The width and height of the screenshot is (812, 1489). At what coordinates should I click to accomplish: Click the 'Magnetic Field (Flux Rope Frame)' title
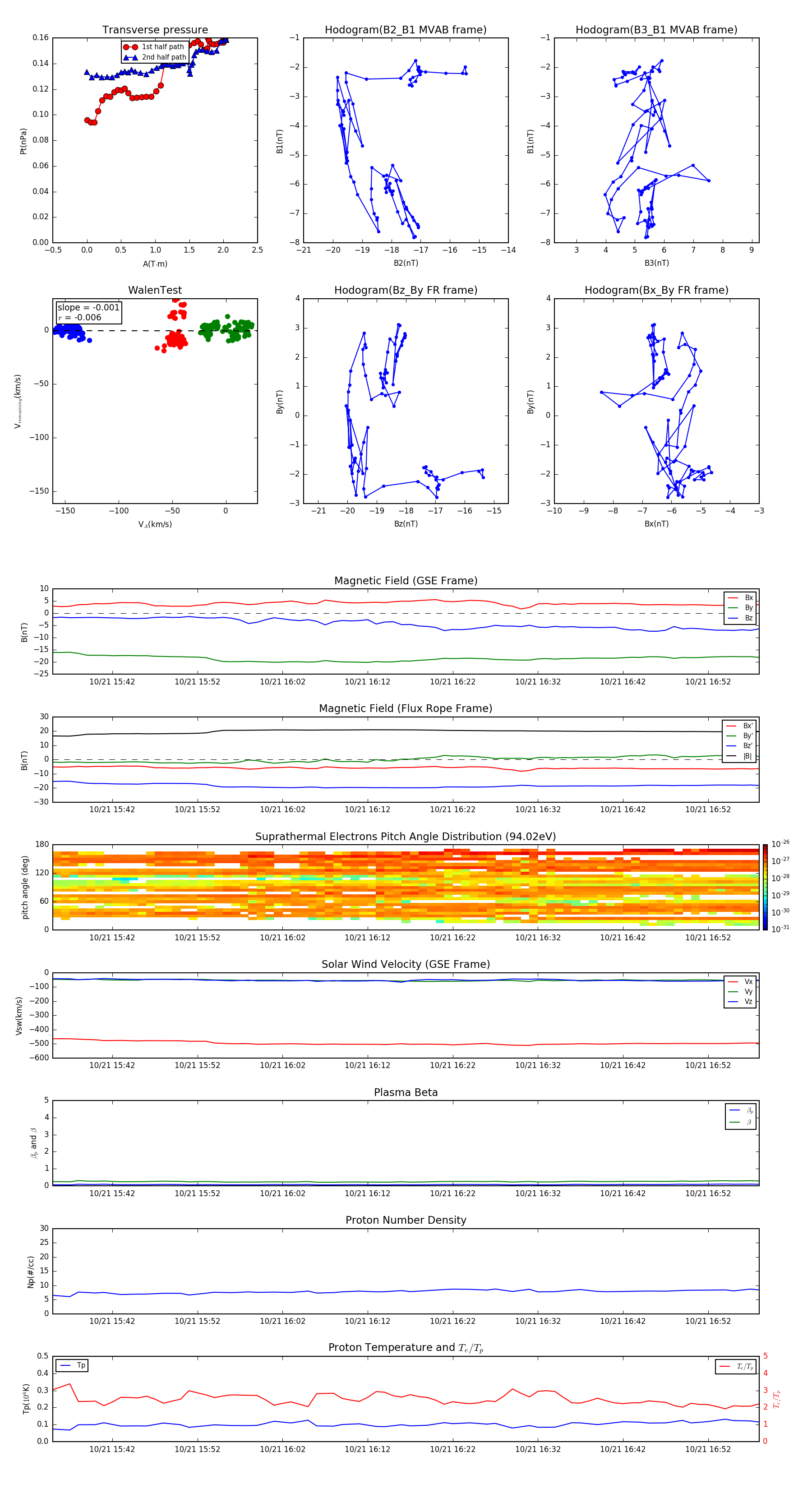pos(406,709)
